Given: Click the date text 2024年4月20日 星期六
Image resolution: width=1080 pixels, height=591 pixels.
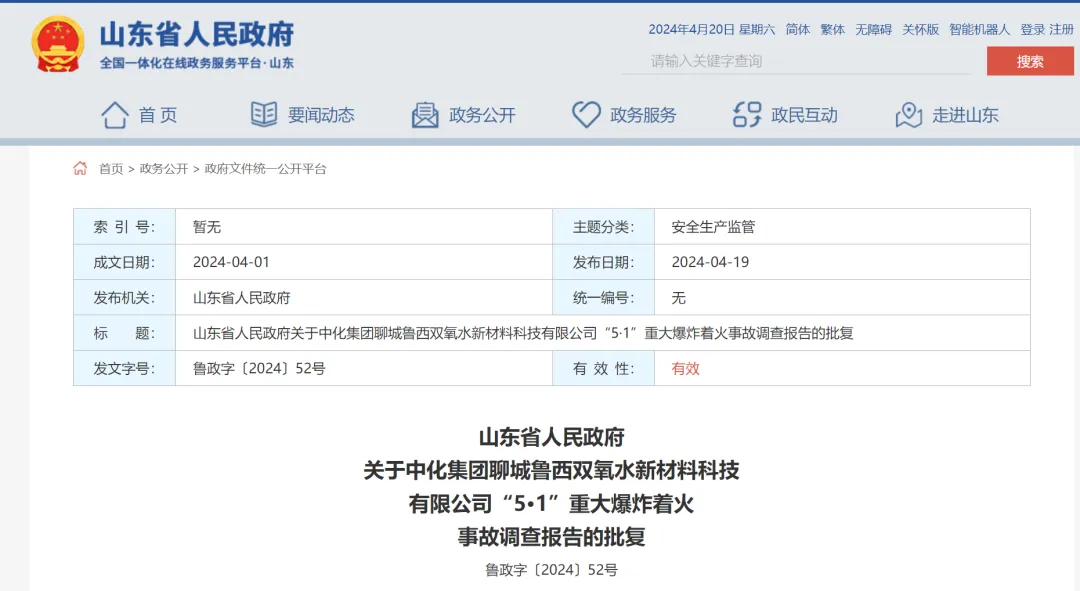Looking at the screenshot, I should coord(712,30).
